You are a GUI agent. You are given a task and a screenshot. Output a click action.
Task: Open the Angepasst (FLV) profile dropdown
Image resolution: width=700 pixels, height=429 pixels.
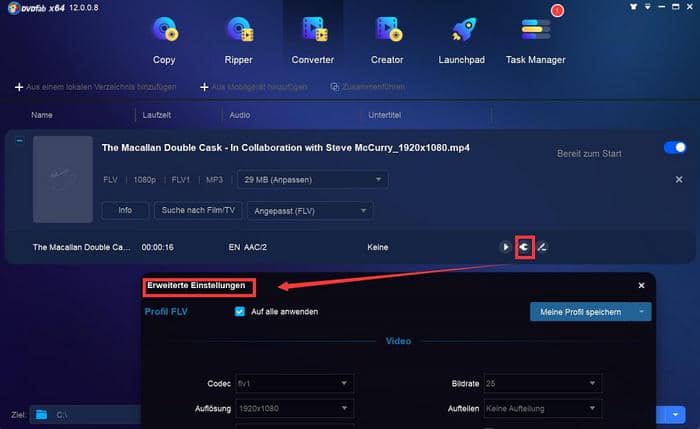click(310, 211)
